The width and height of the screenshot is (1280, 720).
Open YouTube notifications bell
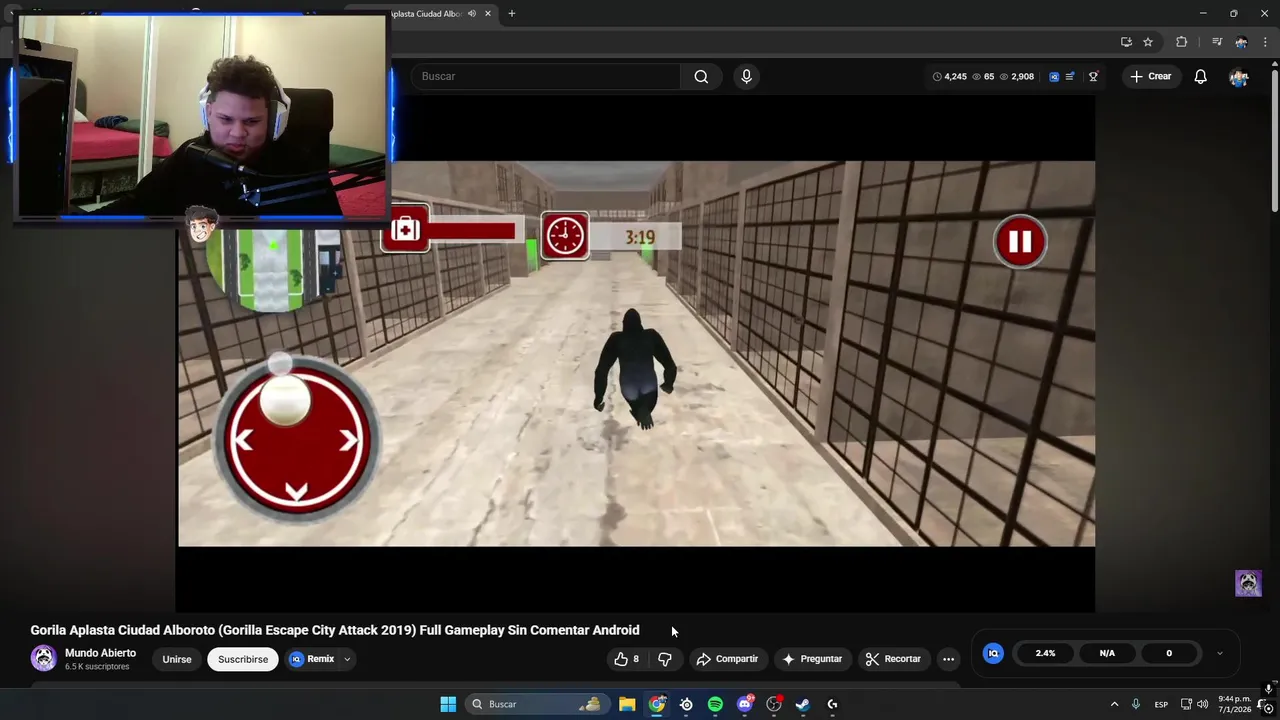tap(1200, 76)
